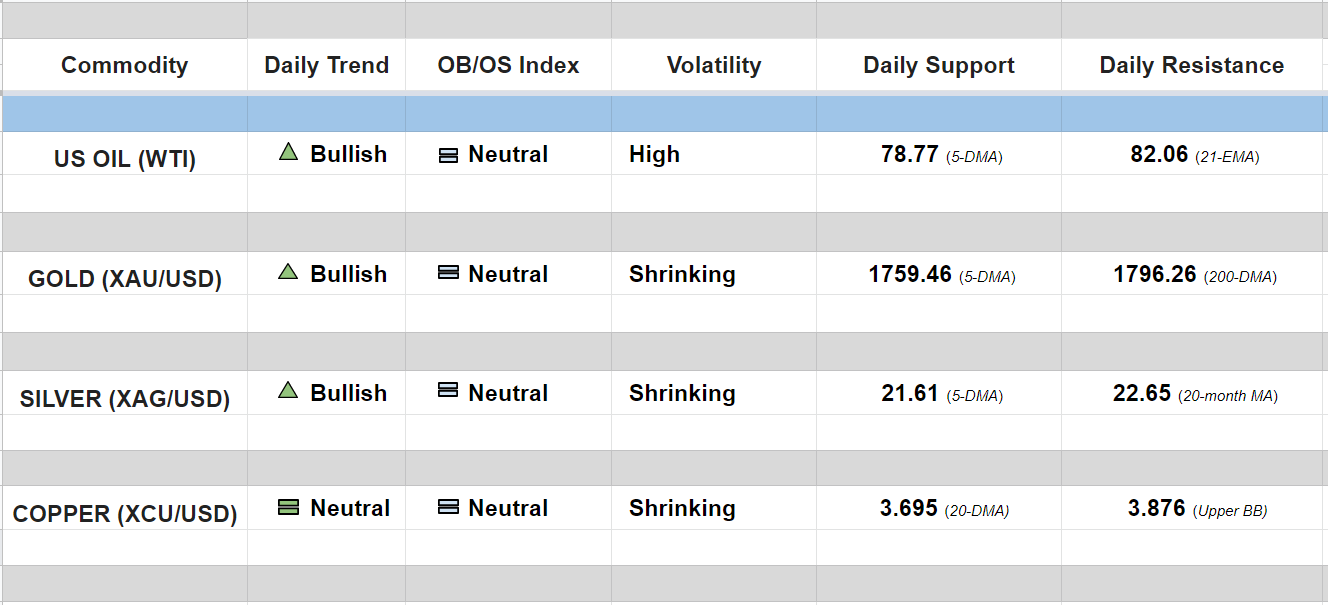The height and width of the screenshot is (605, 1328).
Task: Select the Daily Trend column header
Action: (x=326, y=66)
